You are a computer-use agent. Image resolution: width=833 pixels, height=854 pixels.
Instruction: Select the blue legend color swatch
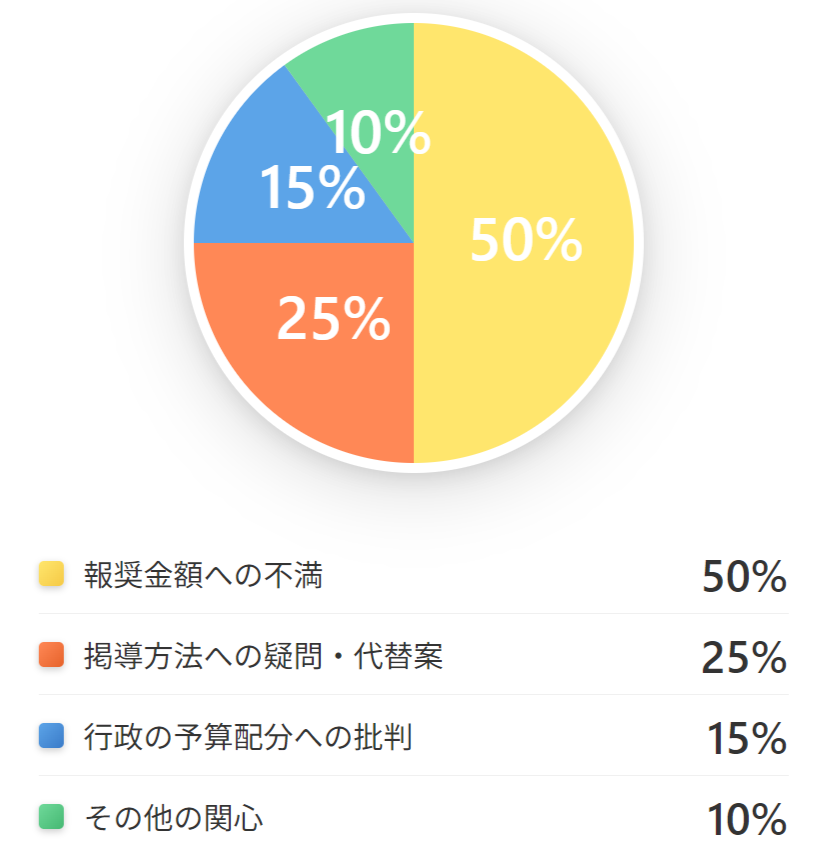point(51,736)
